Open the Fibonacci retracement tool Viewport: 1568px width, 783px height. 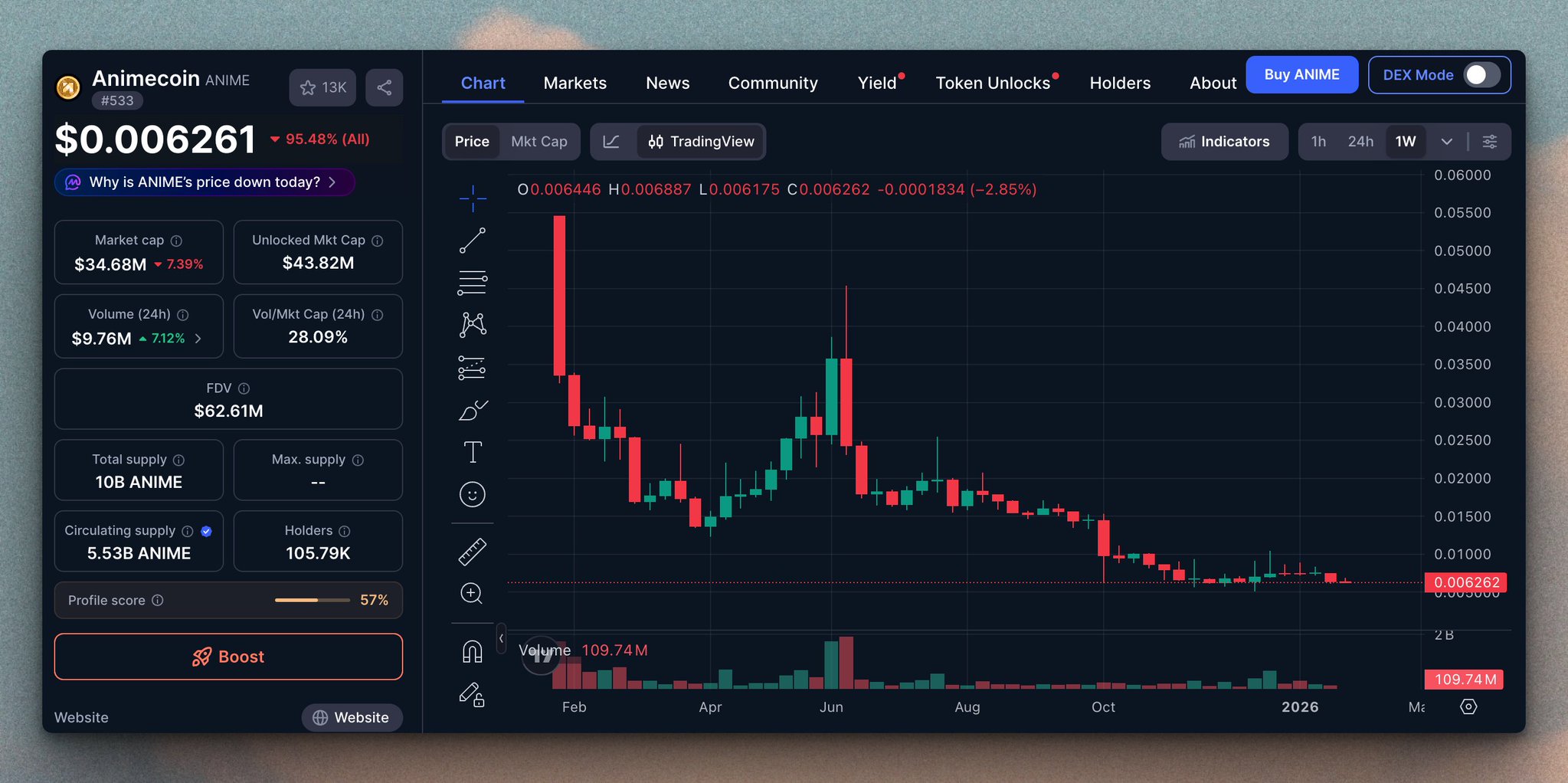click(473, 283)
